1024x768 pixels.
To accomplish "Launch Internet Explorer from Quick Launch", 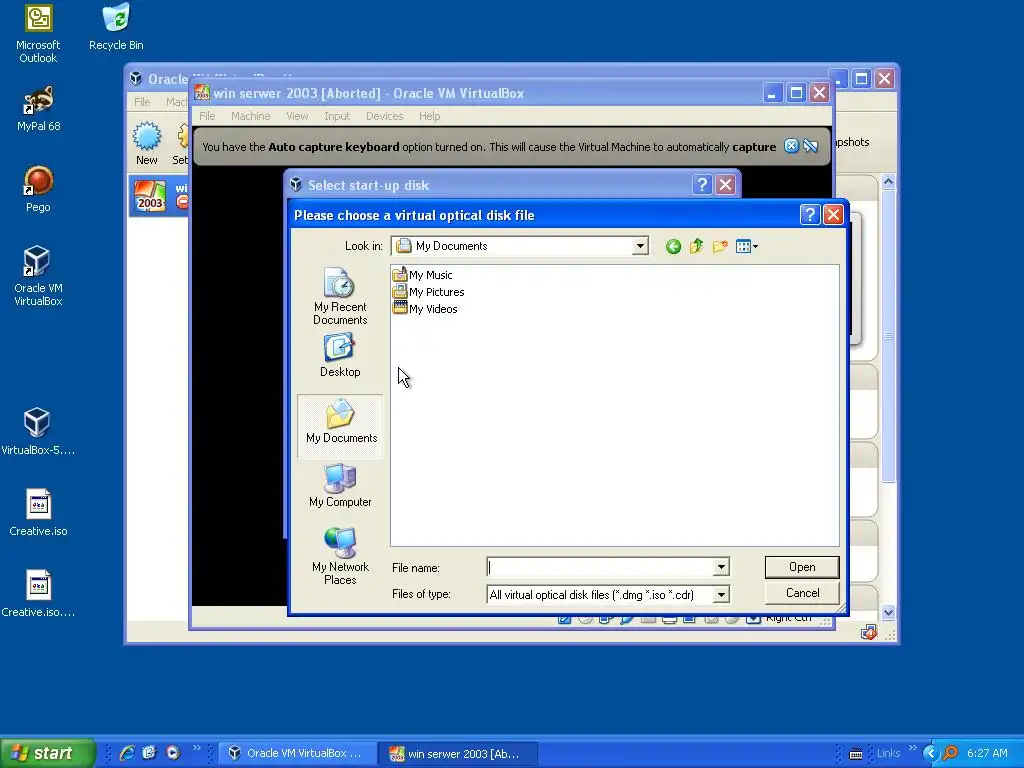I will pyautogui.click(x=127, y=753).
